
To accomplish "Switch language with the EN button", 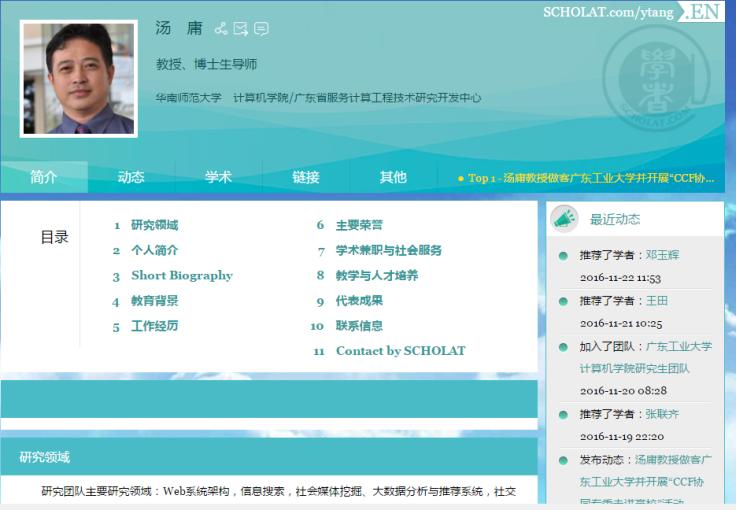I will click(x=703, y=12).
